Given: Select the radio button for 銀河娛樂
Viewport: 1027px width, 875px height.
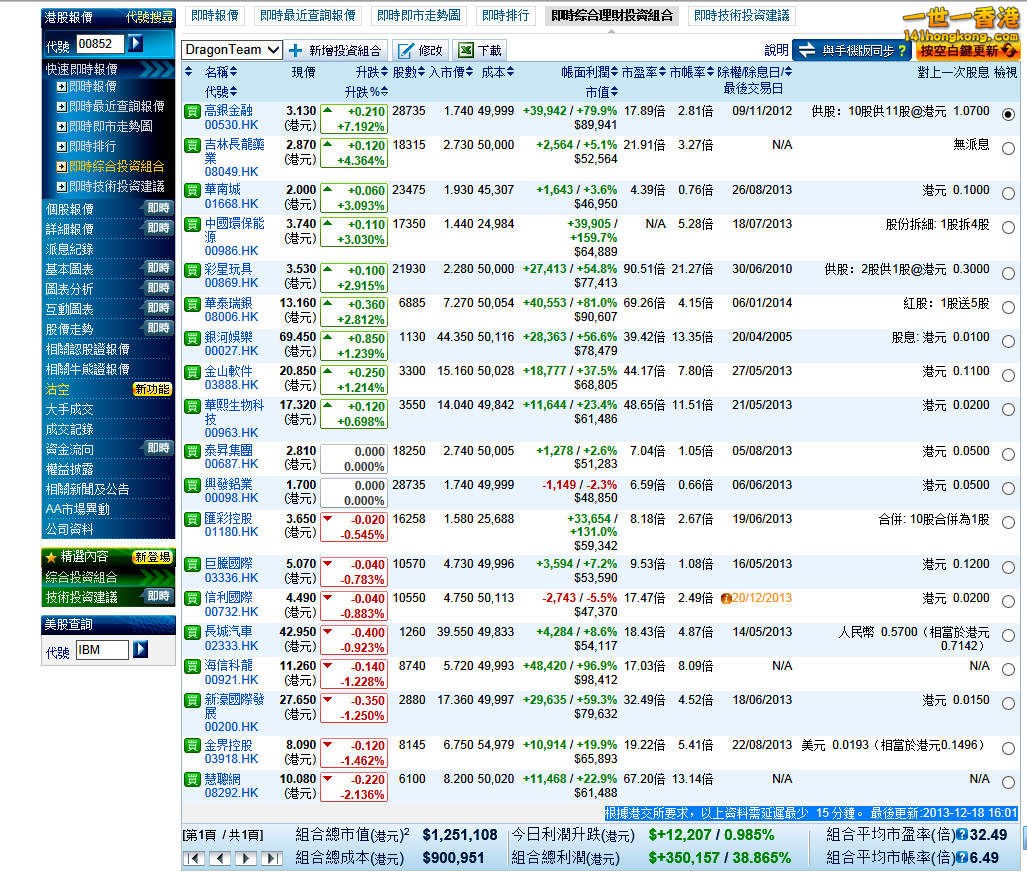Looking at the screenshot, I should coord(1008,341).
